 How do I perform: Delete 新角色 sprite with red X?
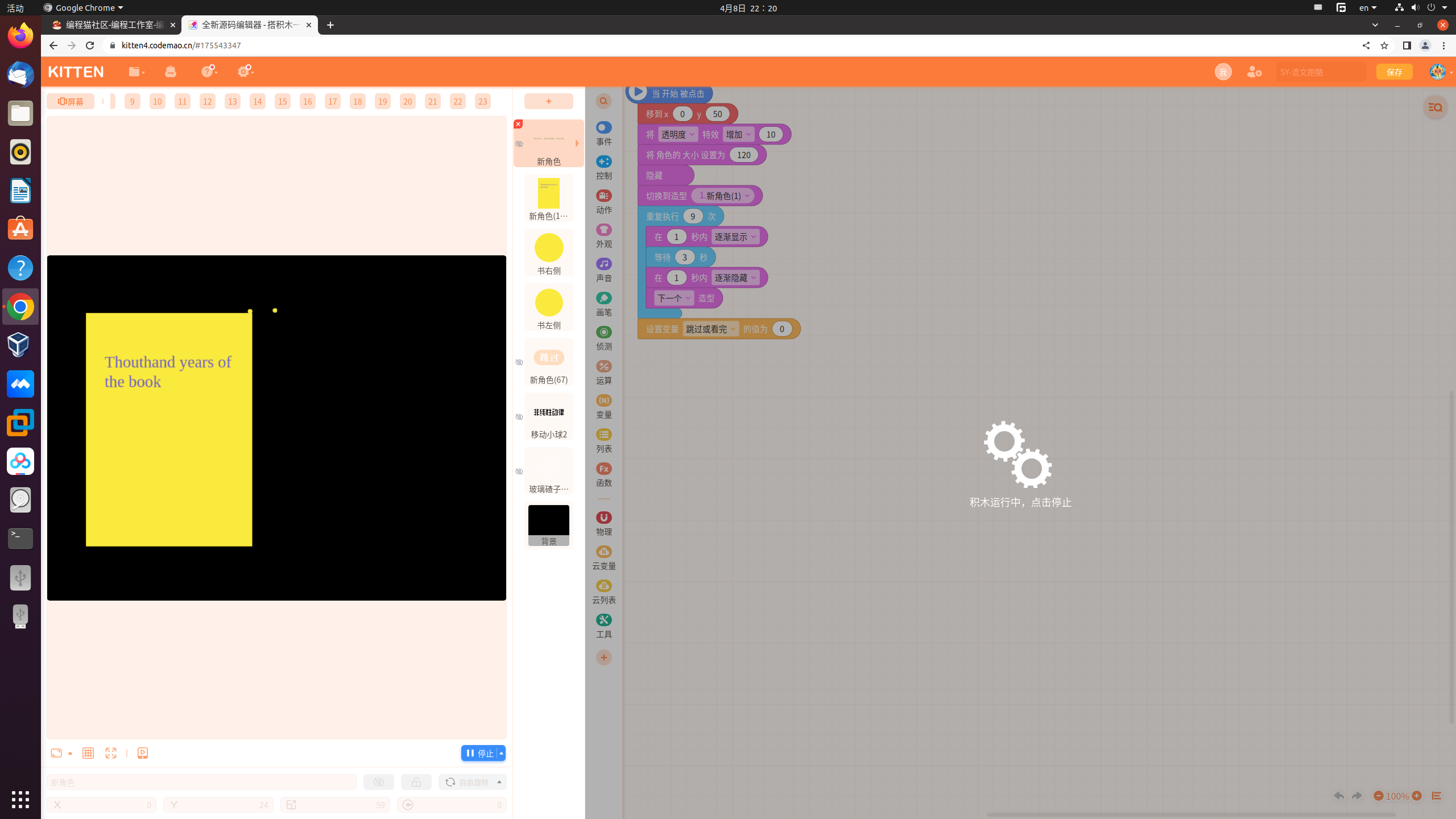coord(518,124)
